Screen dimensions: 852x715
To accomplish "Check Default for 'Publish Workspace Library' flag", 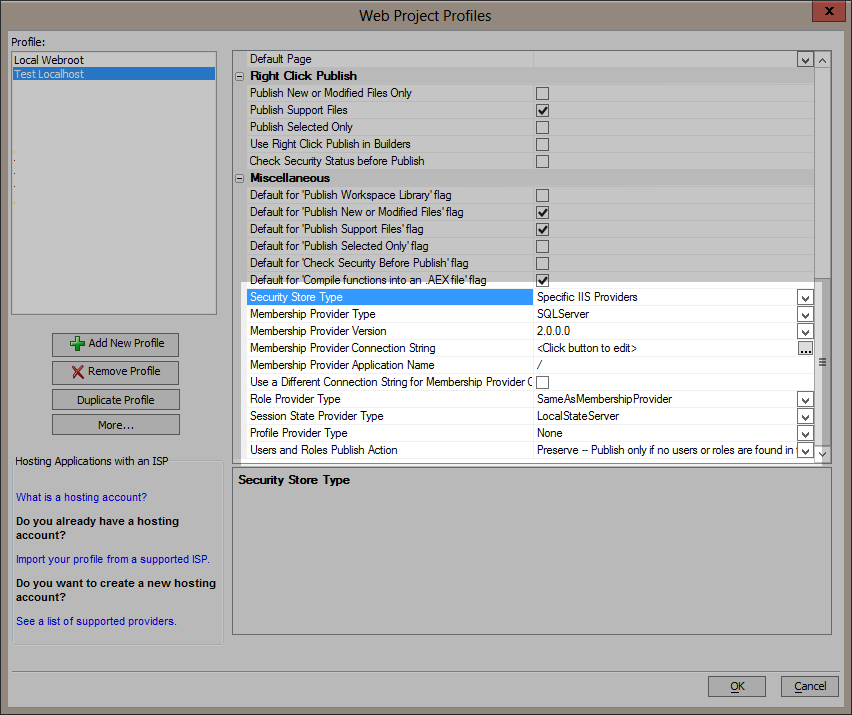I will click(542, 195).
